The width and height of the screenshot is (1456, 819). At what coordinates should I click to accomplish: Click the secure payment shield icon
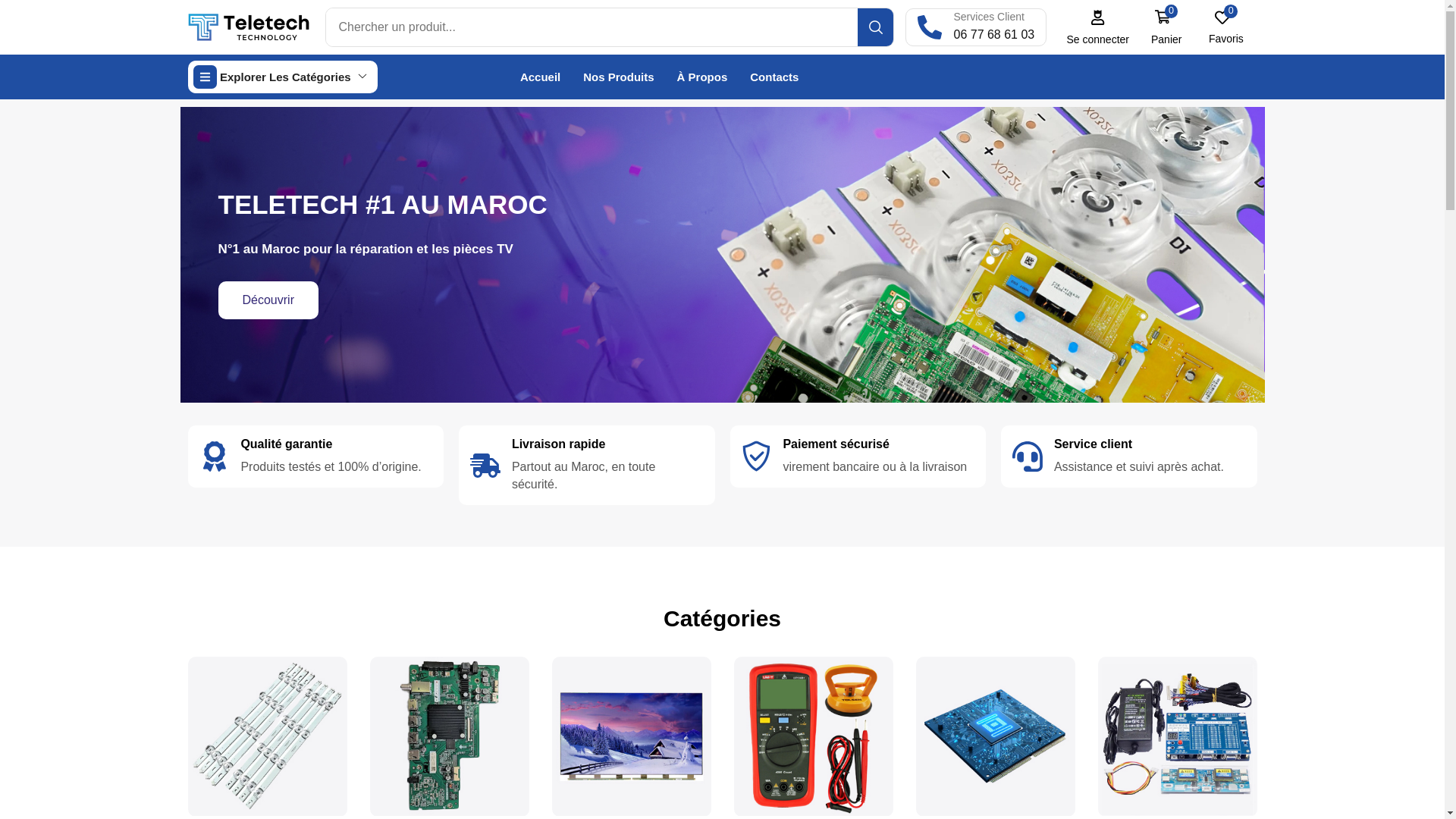756,457
